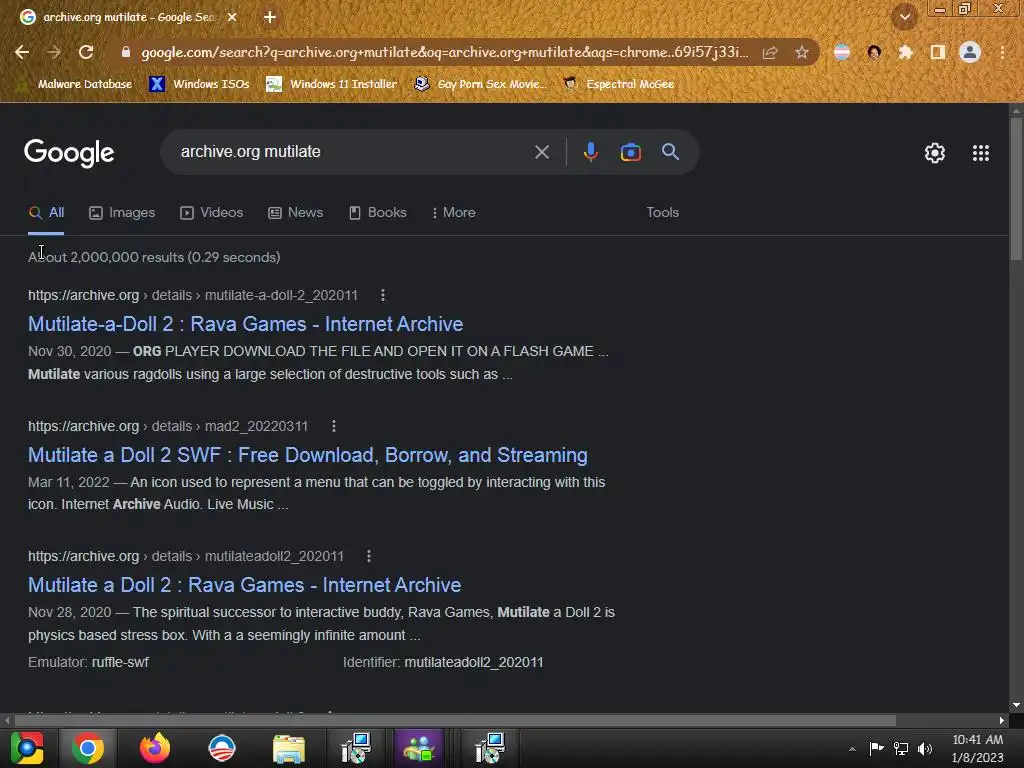Open the Start menu in the taskbar
Viewport: 1024px width, 768px height.
click(27, 748)
